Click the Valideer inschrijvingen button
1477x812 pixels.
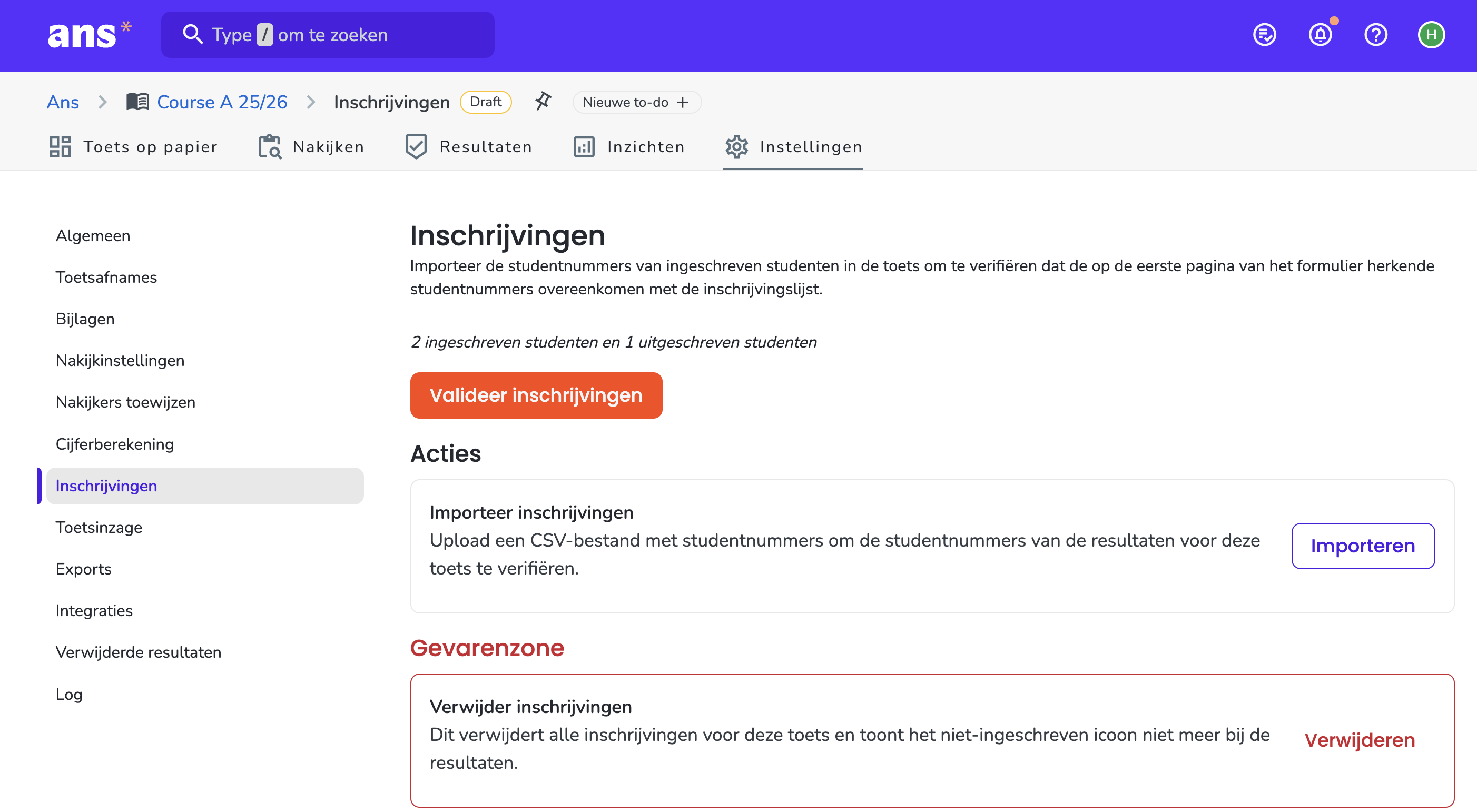tap(536, 395)
